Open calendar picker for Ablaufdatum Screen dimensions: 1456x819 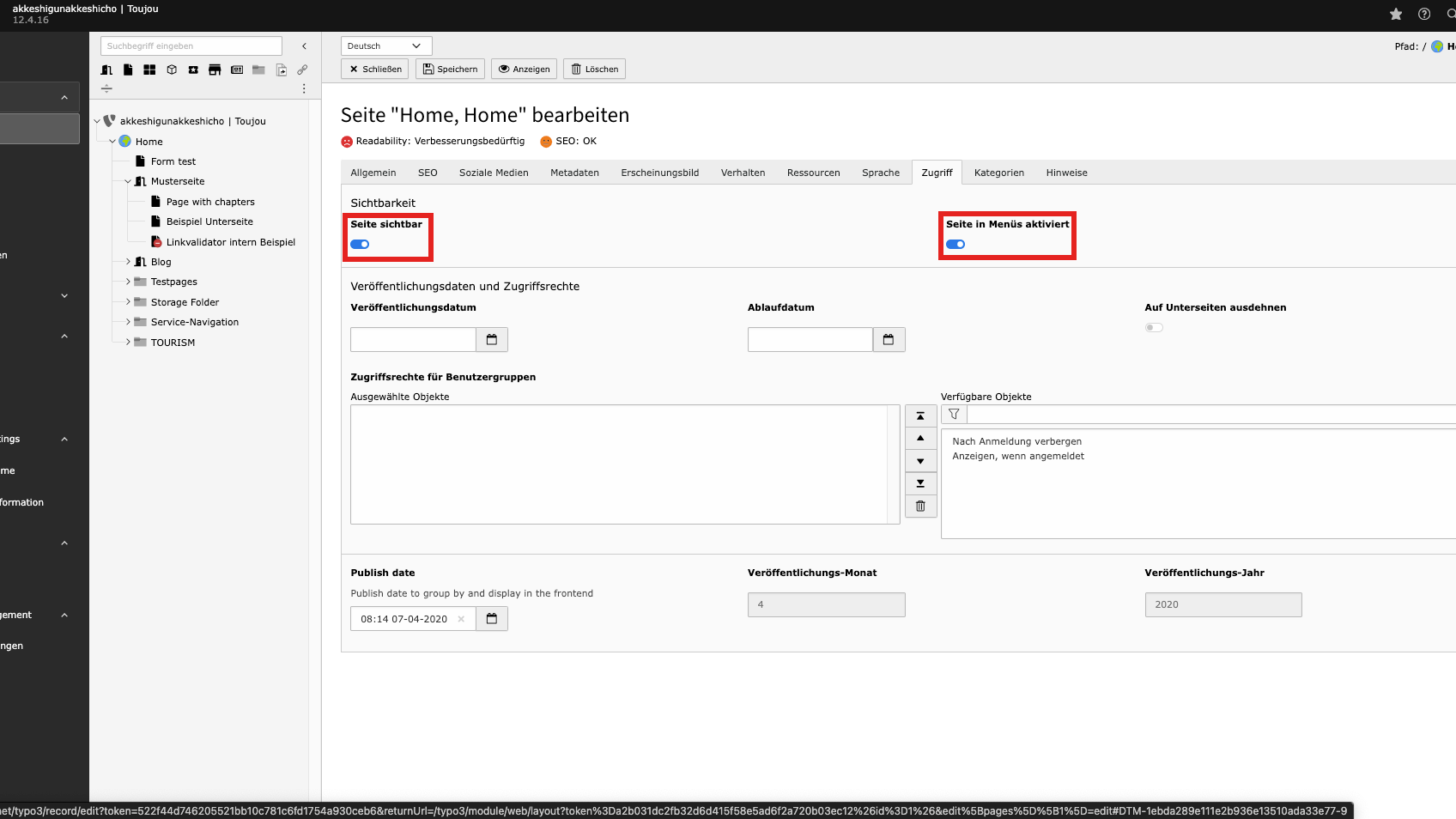889,340
